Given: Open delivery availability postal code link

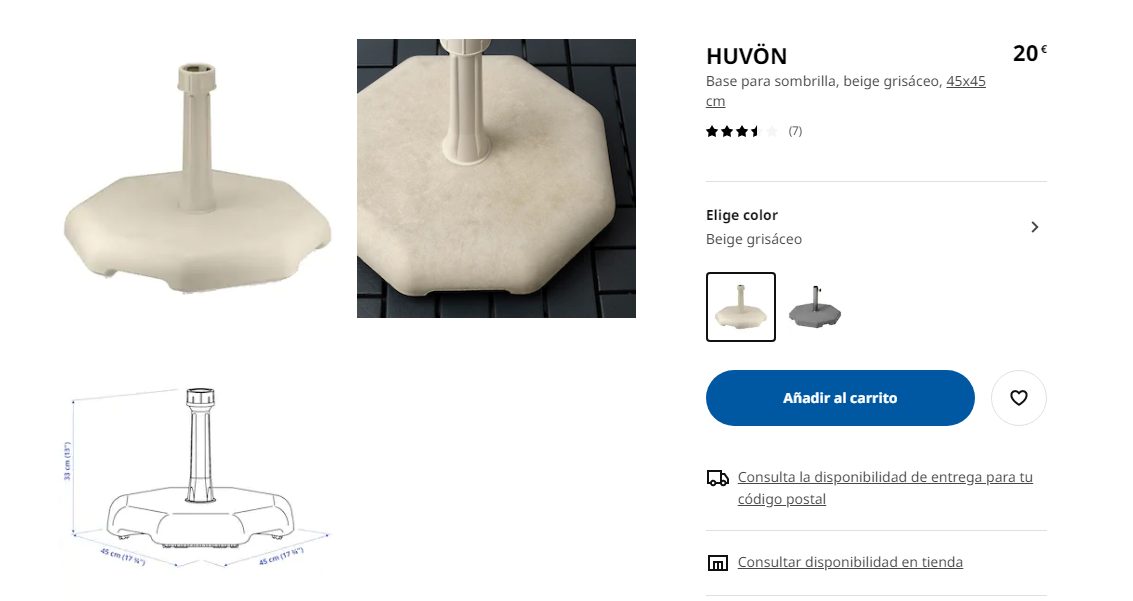Looking at the screenshot, I should click(x=885, y=488).
